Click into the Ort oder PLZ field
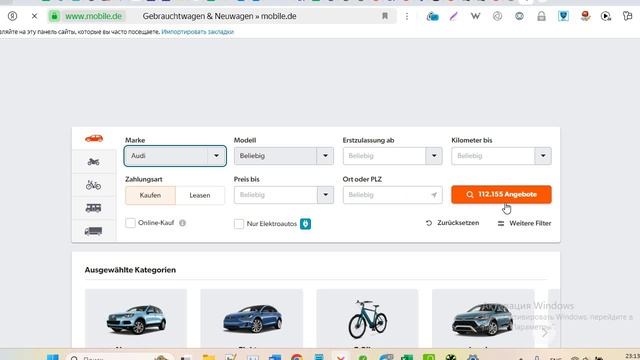 pos(392,195)
